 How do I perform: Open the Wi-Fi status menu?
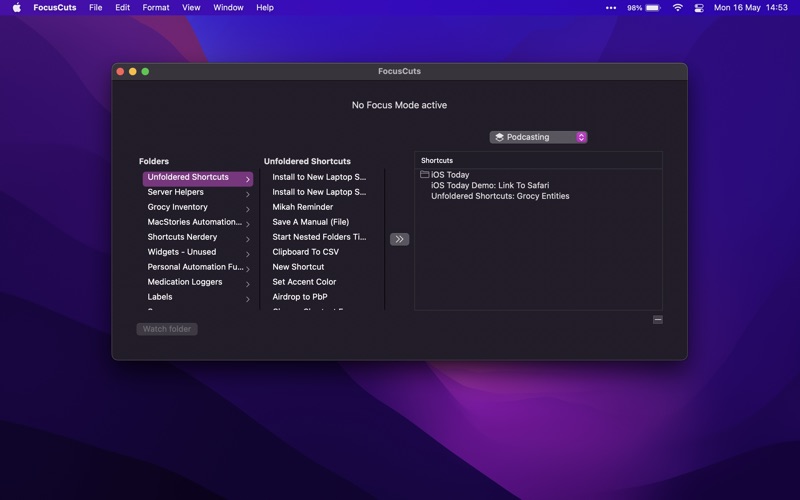tap(678, 8)
